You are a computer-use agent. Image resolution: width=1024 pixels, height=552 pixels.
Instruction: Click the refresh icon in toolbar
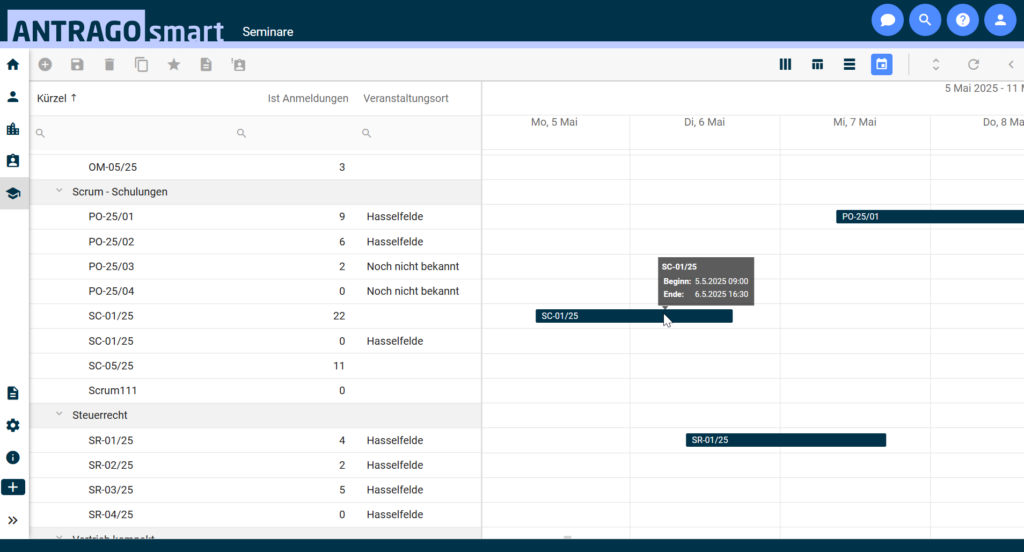click(973, 64)
